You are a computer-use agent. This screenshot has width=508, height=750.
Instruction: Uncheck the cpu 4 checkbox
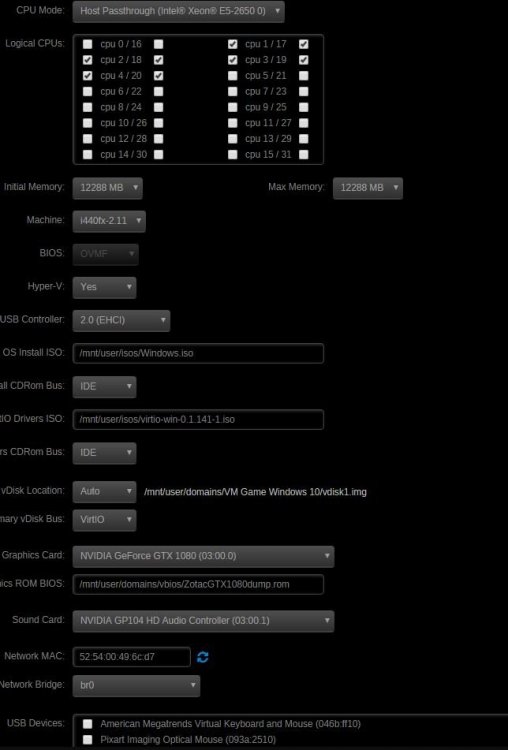(x=87, y=76)
